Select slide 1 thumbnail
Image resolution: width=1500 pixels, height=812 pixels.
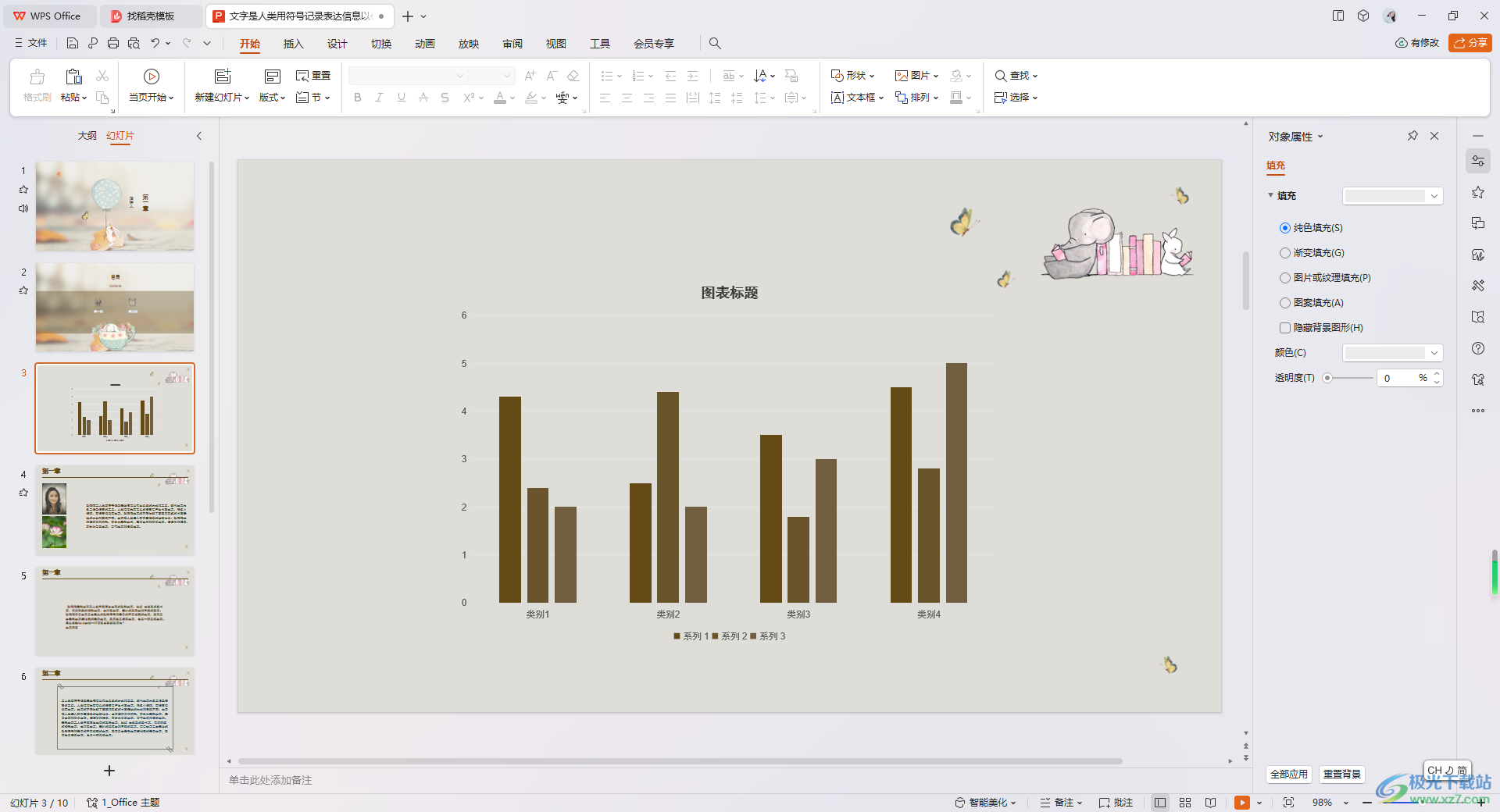point(115,206)
